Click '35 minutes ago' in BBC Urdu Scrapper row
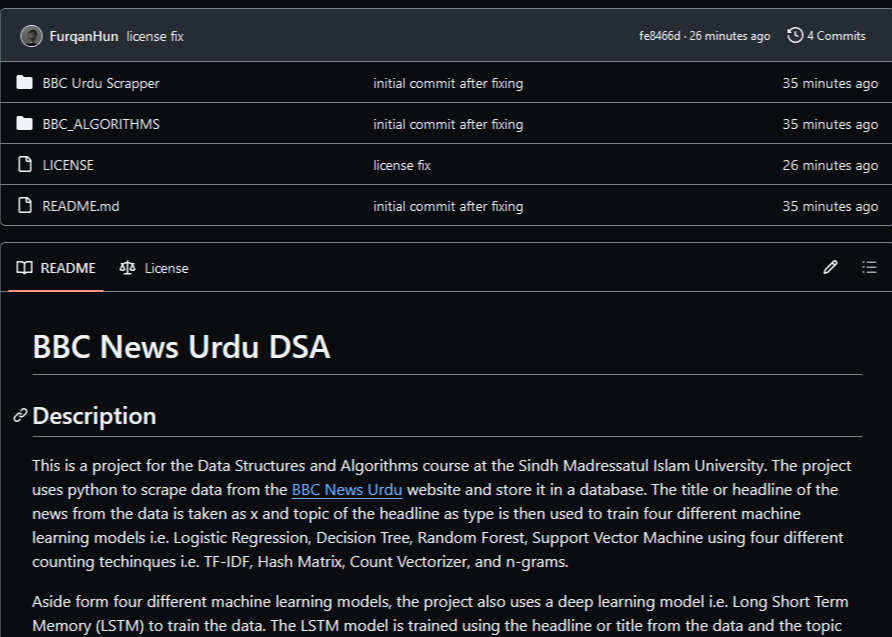Image resolution: width=892 pixels, height=637 pixels. [830, 83]
